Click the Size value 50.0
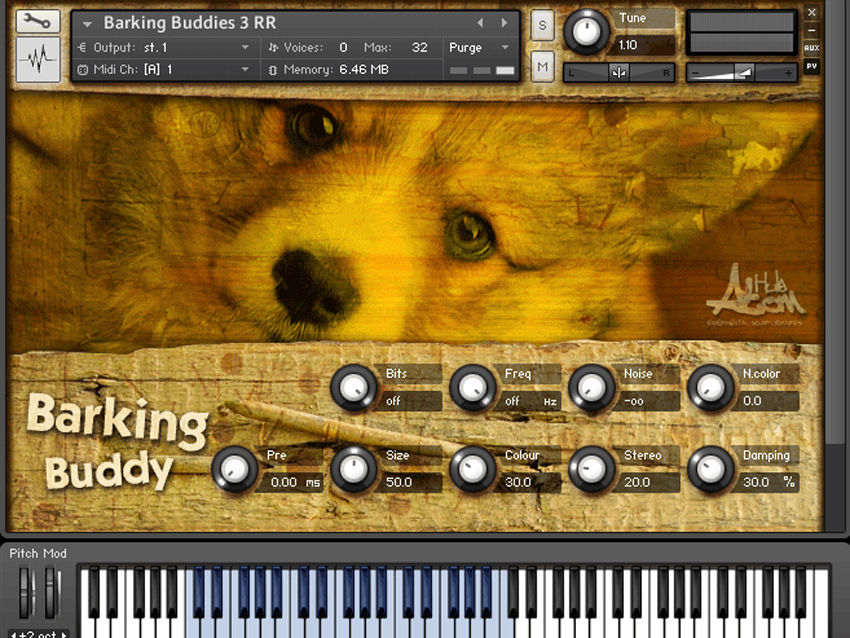850x638 pixels. tap(410, 482)
